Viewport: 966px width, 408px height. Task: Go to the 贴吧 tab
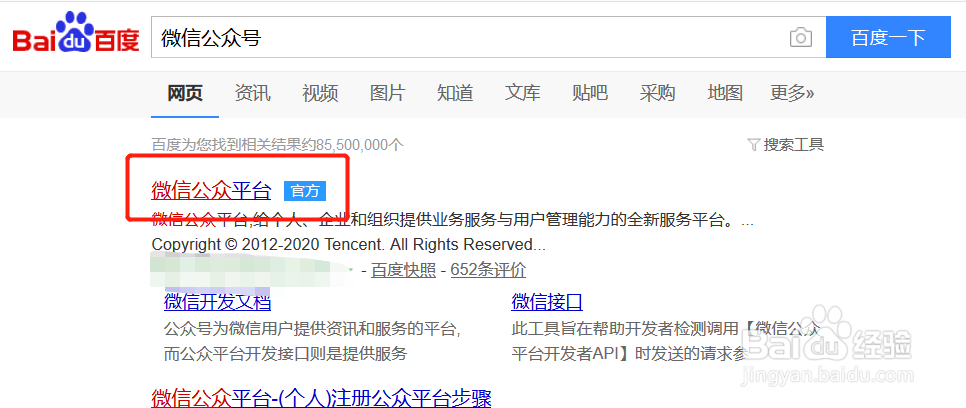pos(590,93)
